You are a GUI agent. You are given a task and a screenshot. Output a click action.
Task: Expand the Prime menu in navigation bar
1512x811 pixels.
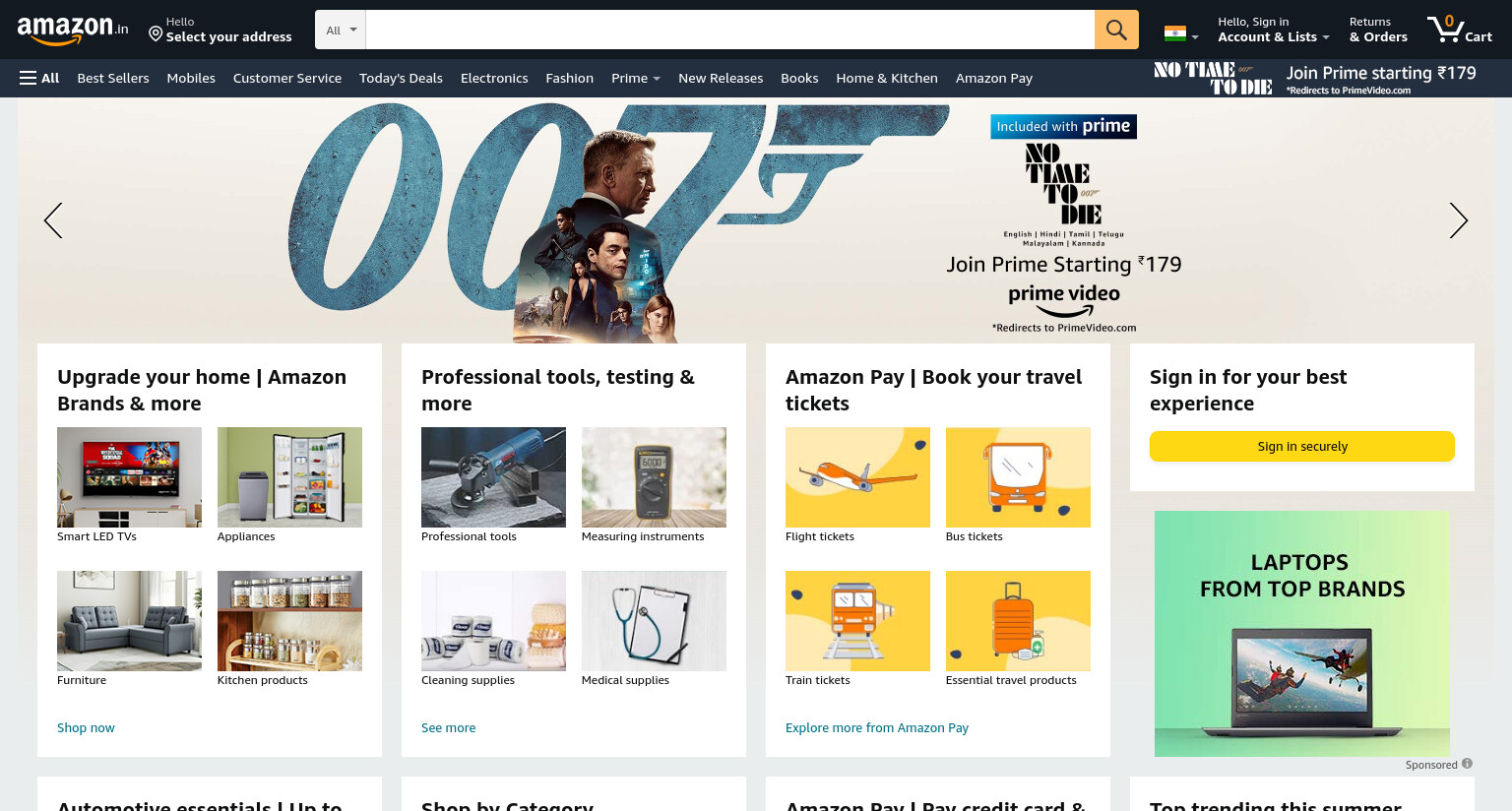coord(635,78)
